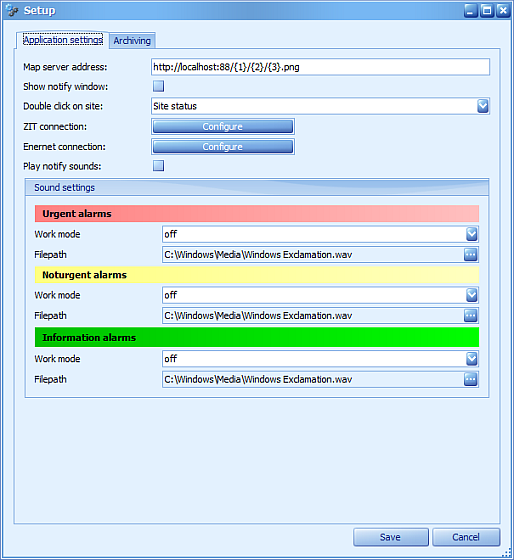Enable the Show notify window checkbox
The height and width of the screenshot is (560, 514).
[x=158, y=86]
